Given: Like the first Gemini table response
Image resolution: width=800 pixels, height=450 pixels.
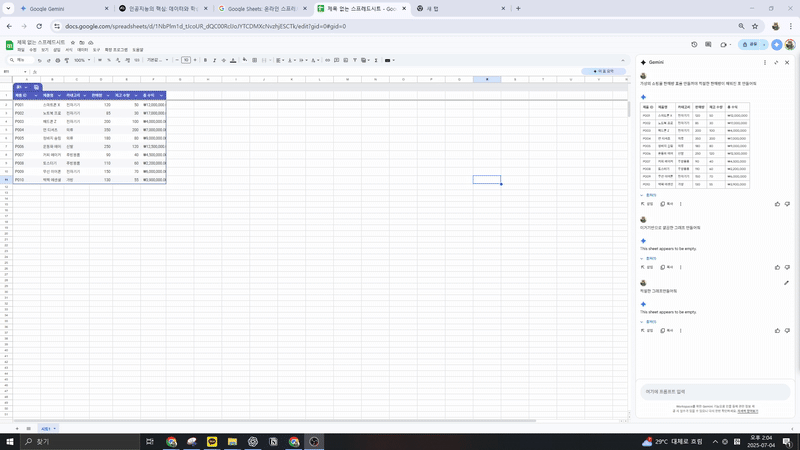Looking at the screenshot, I should [x=778, y=204].
